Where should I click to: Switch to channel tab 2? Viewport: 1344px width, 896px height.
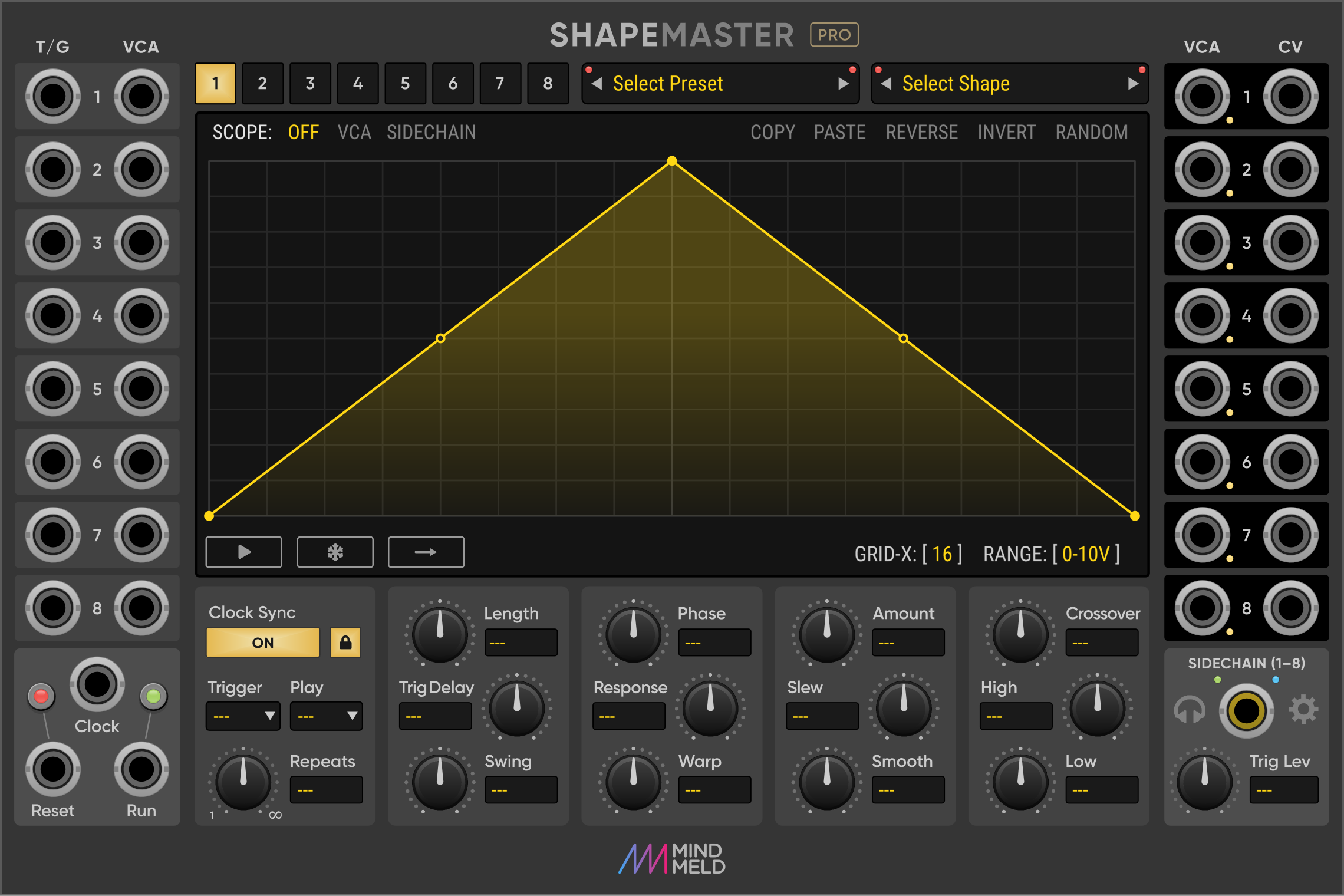click(x=262, y=84)
